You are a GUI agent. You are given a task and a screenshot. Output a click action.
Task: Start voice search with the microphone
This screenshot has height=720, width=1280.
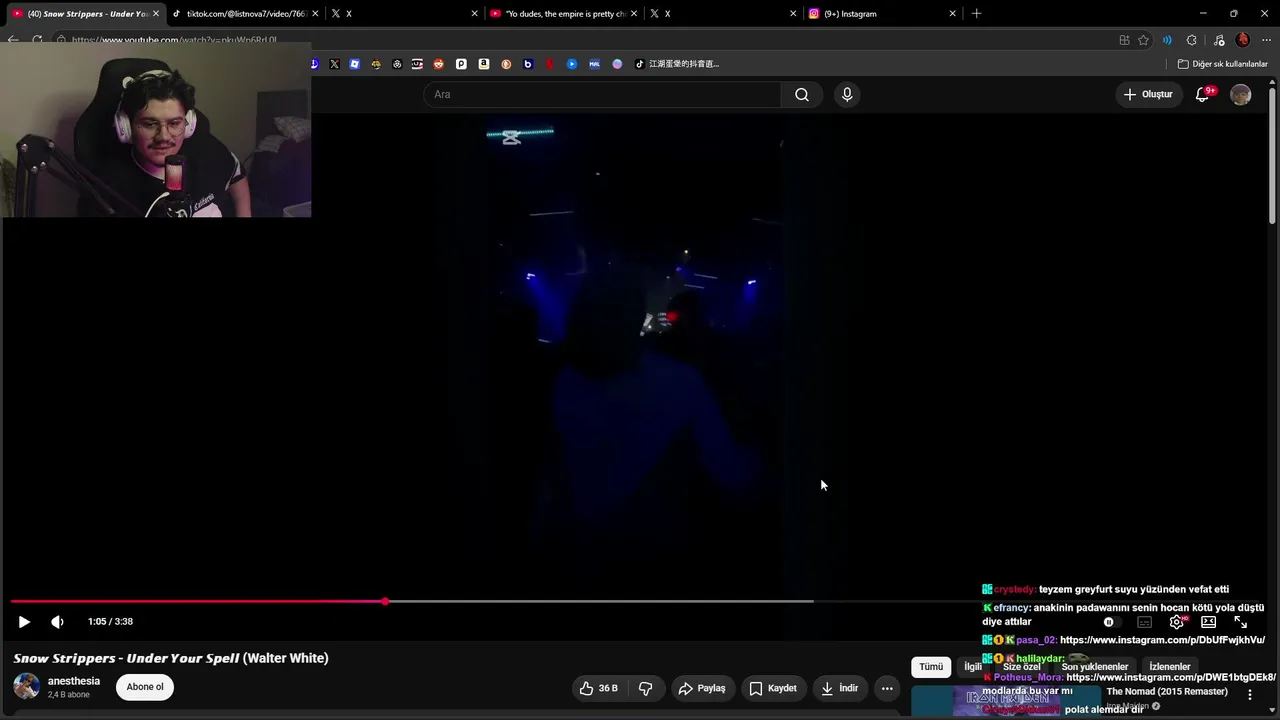pyautogui.click(x=847, y=94)
